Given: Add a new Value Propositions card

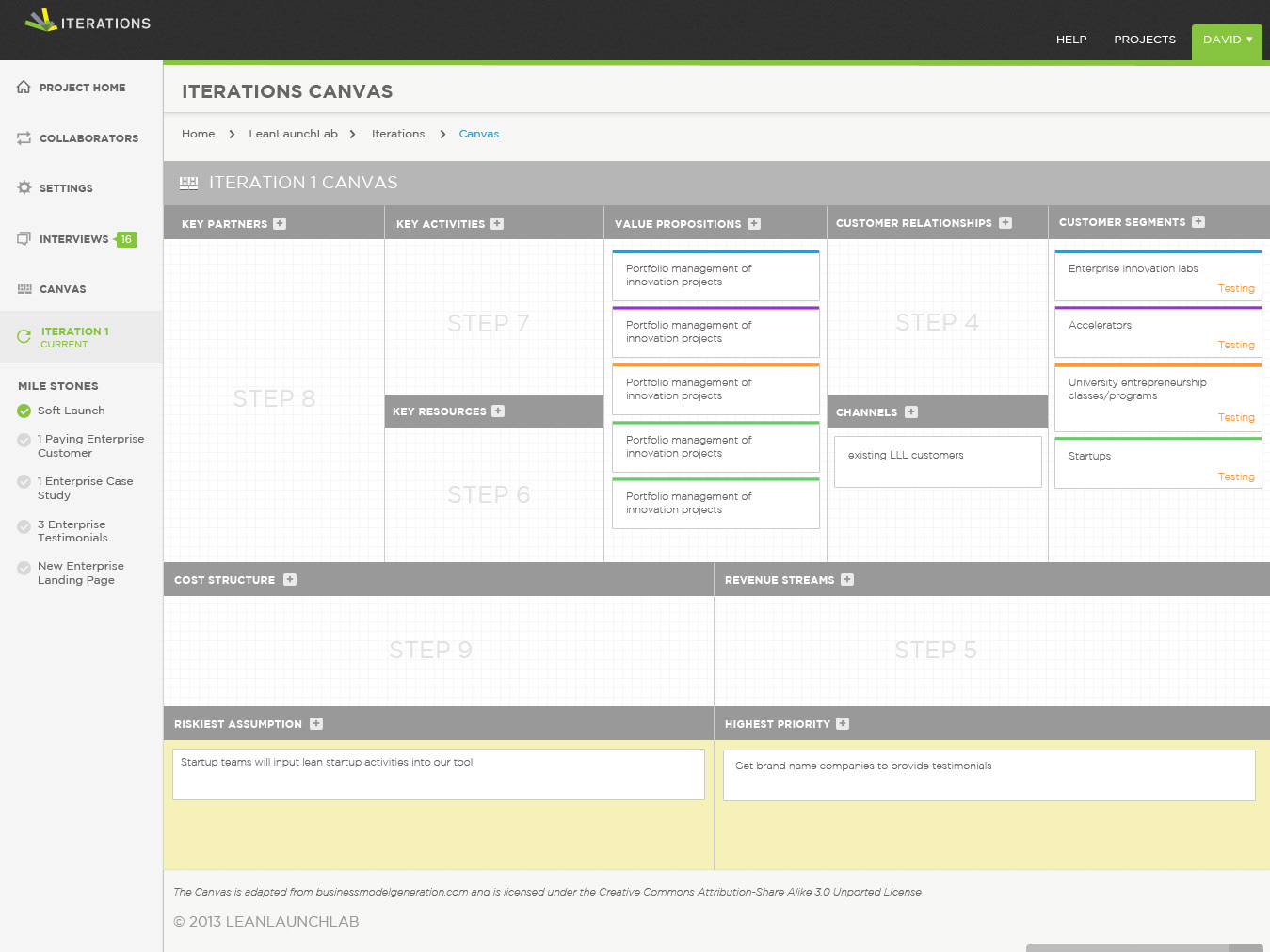Looking at the screenshot, I should tap(754, 224).
